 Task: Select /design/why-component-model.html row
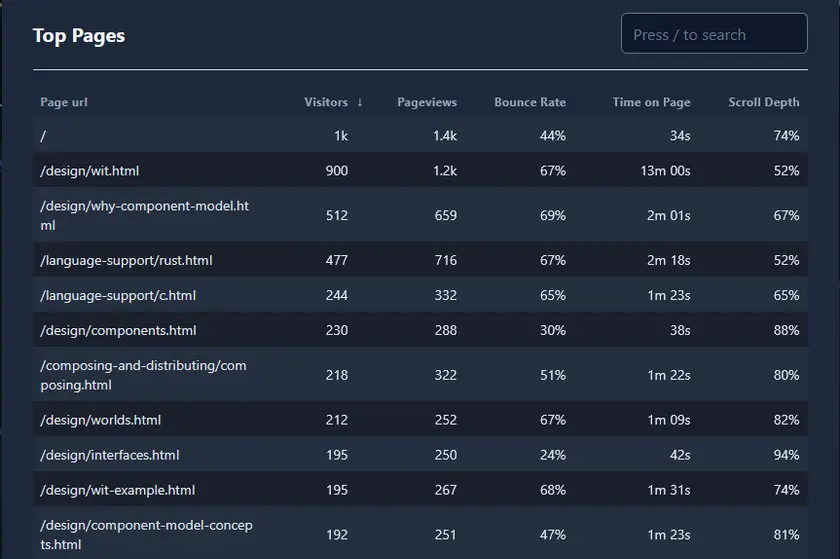click(144, 215)
